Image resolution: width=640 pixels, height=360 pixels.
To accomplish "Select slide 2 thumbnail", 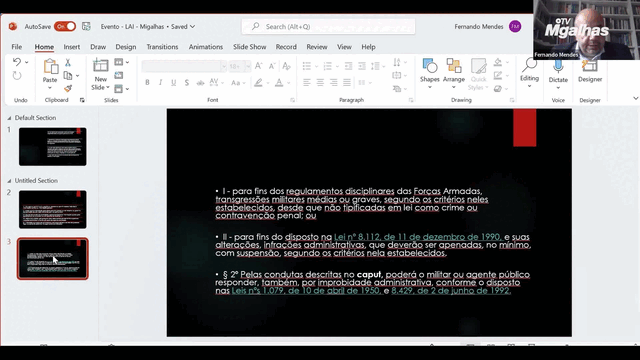I will (x=53, y=209).
